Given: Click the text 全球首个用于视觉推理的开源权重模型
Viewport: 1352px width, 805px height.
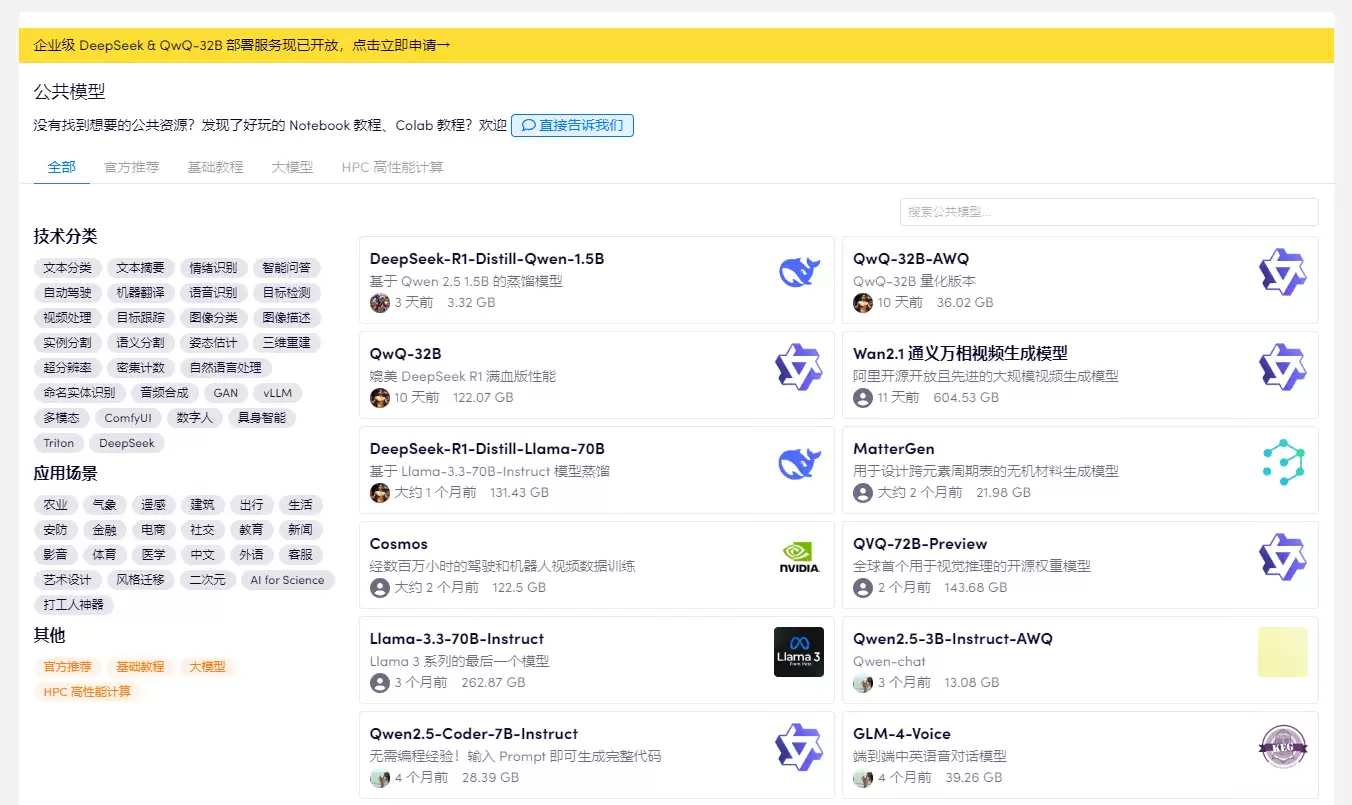Looking at the screenshot, I should tap(972, 567).
